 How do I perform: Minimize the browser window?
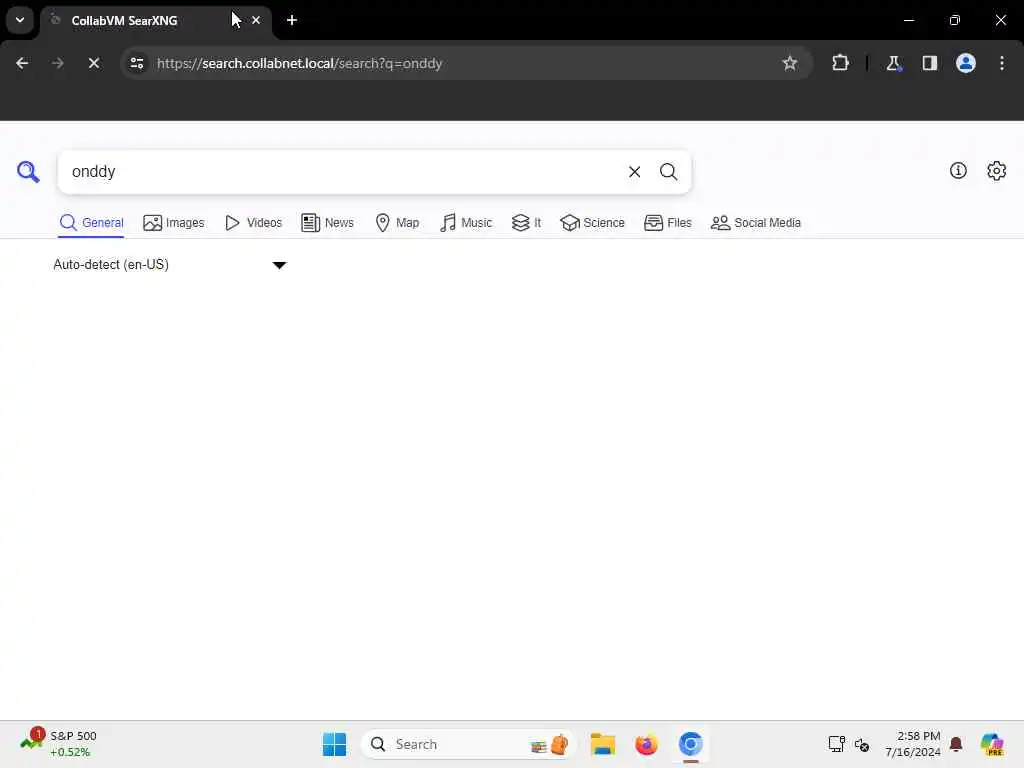(908, 20)
